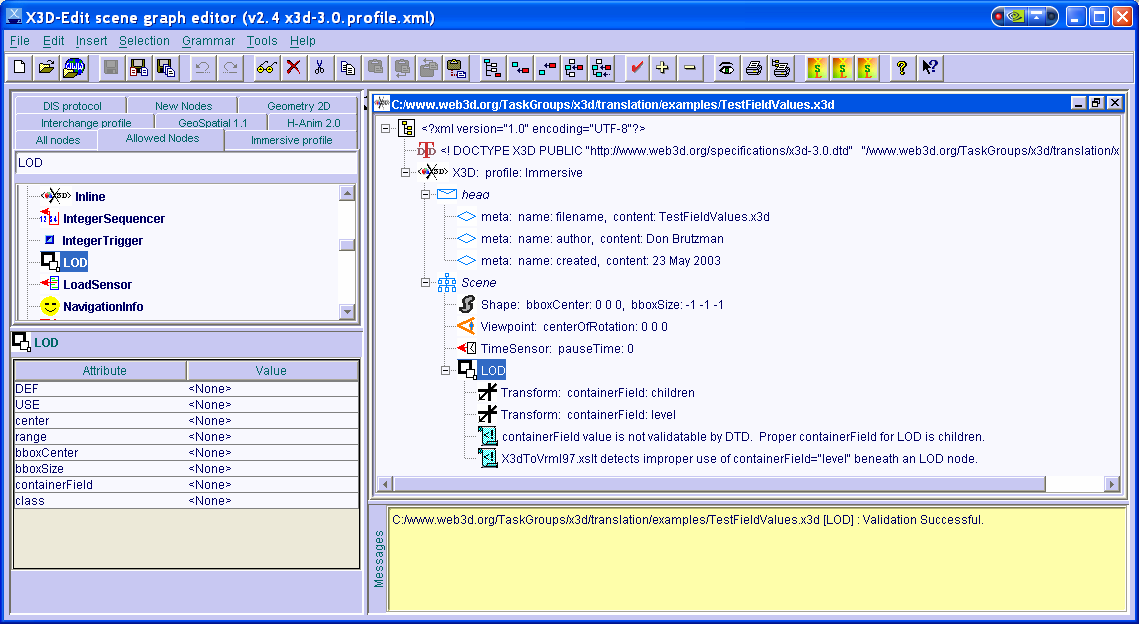Open the Grammar menu
Screen dimensions: 1139x624
click(208, 41)
